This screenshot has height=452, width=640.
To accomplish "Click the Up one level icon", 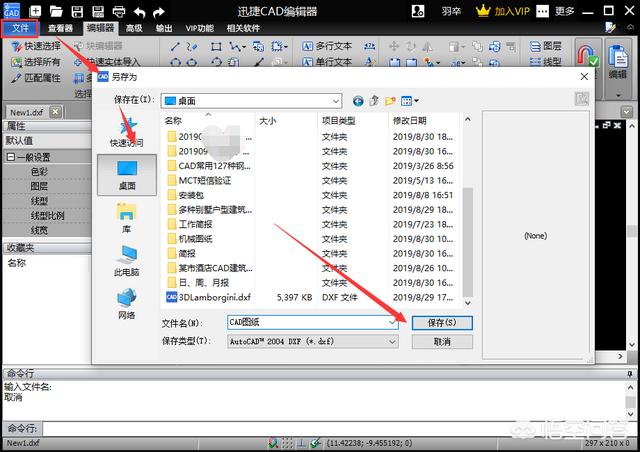I will pos(374,101).
